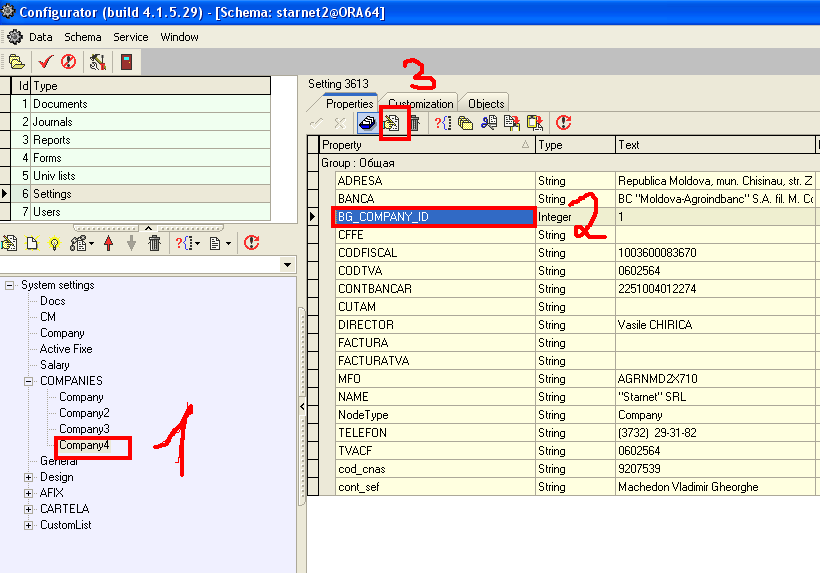Click the question brace filter icon in the tree toolbar
The image size is (820, 573).
pyautogui.click(x=184, y=243)
